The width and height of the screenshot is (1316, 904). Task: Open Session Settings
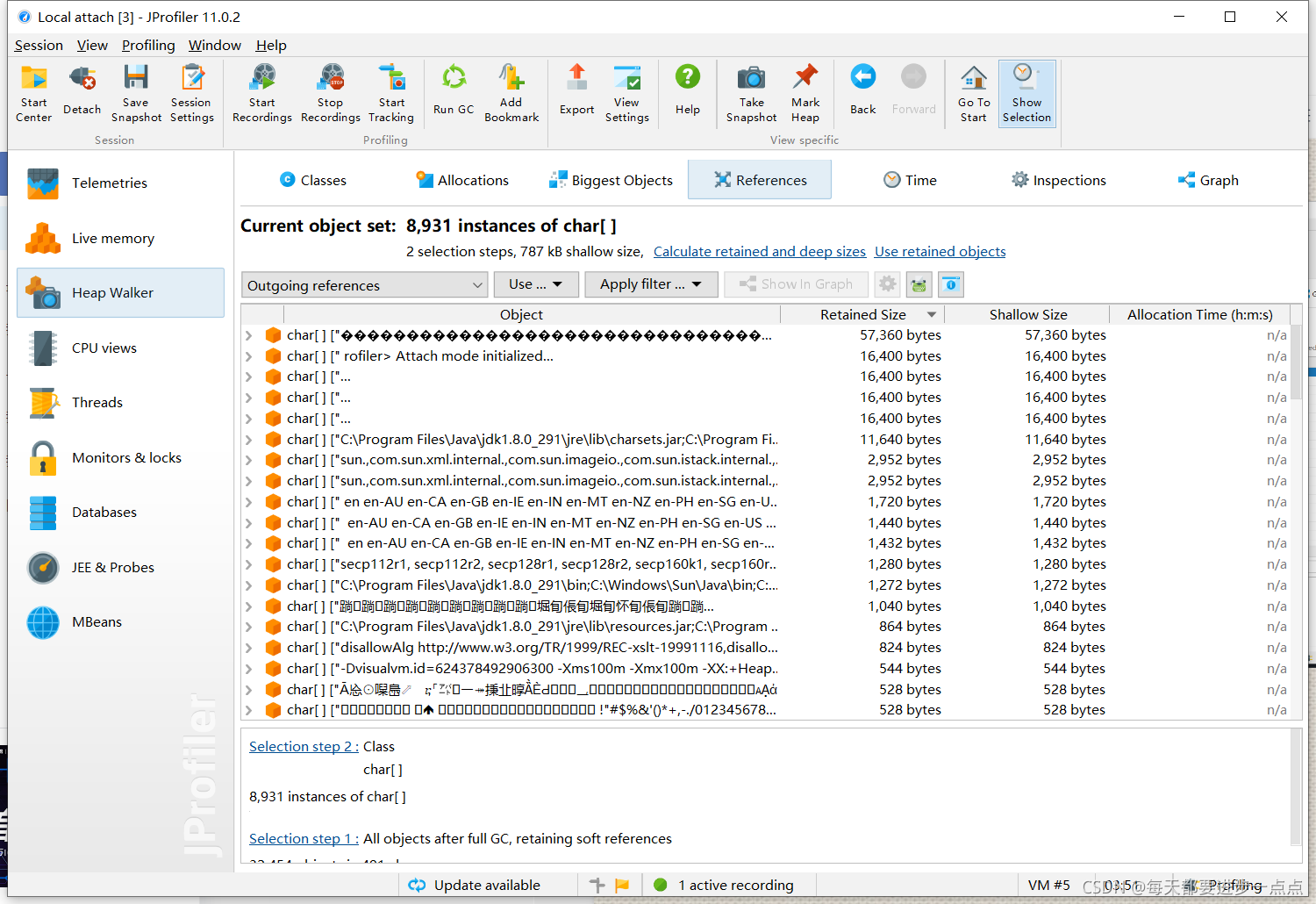(x=191, y=93)
